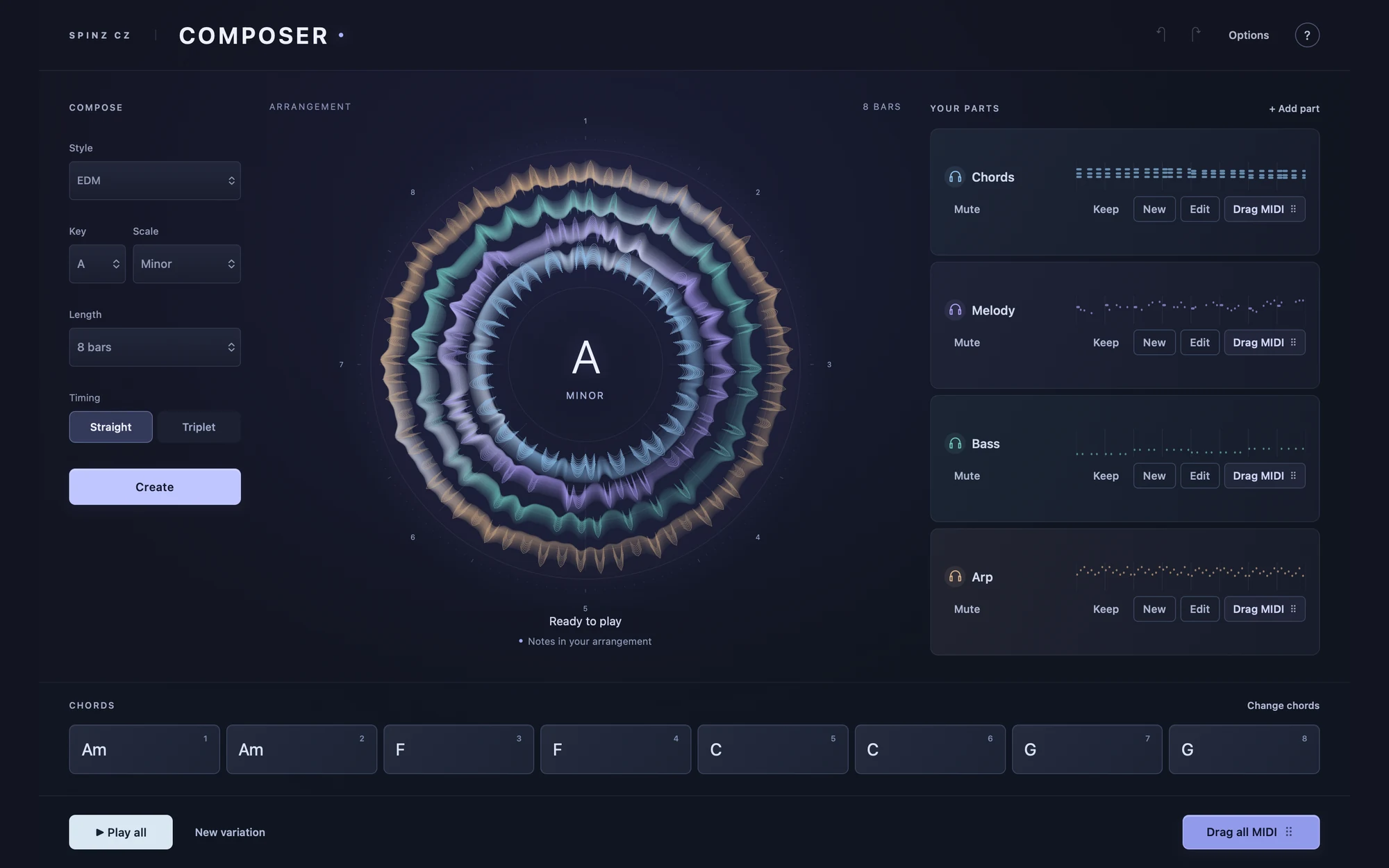Click the Create button
This screenshot has width=1389, height=868.
(155, 487)
